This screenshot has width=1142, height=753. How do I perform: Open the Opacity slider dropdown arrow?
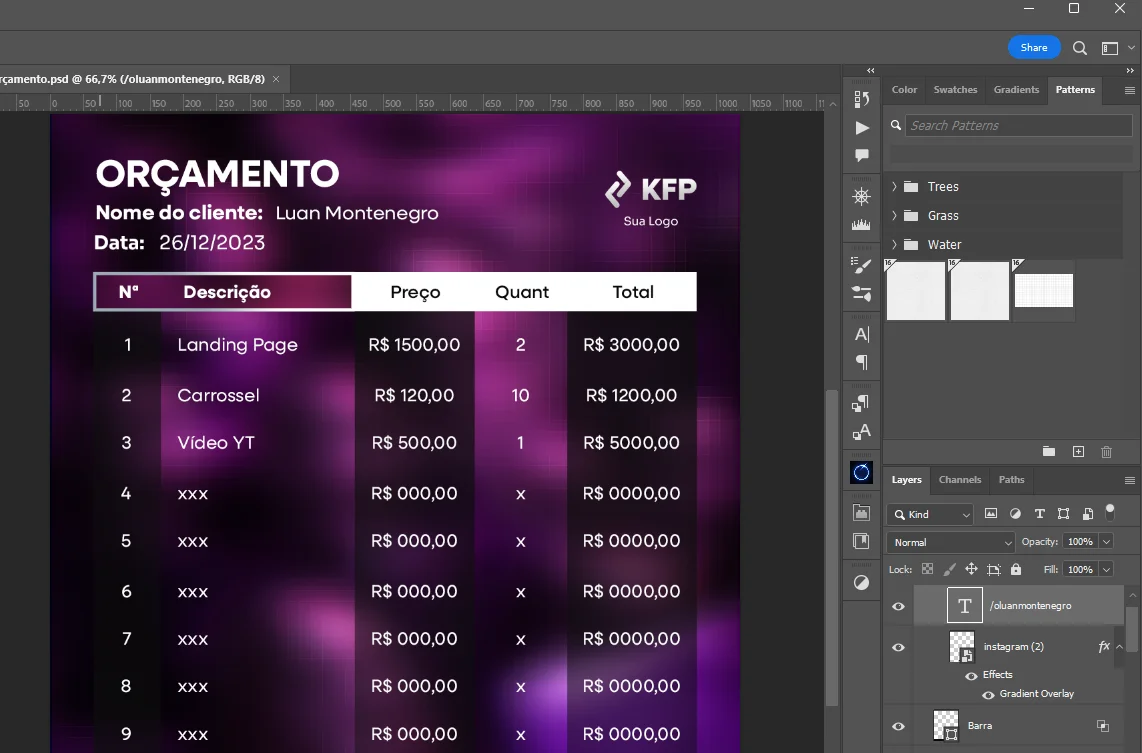click(1106, 542)
